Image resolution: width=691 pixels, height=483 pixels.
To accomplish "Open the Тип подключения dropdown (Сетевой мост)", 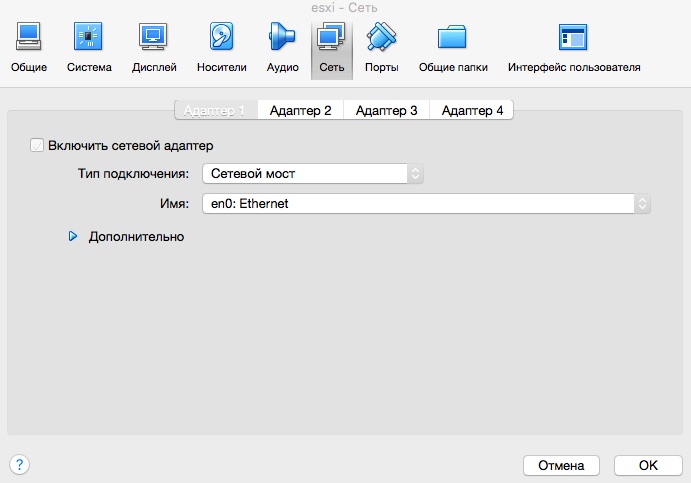I will 313,173.
